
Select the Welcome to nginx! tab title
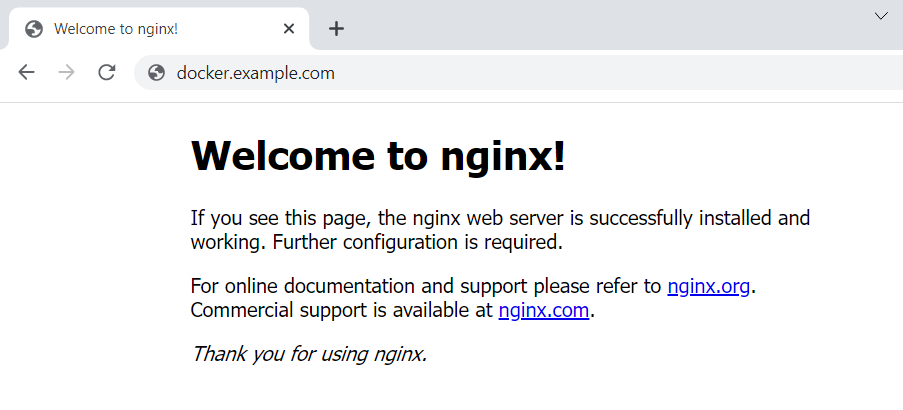tap(116, 29)
